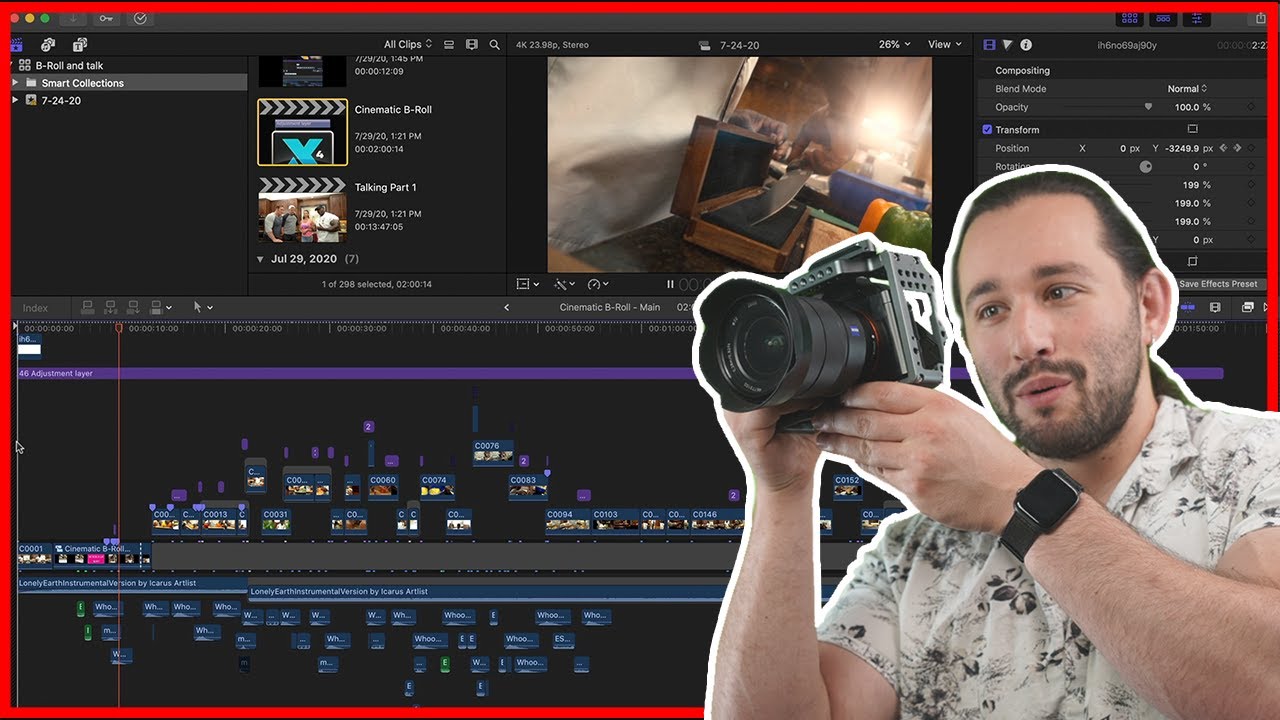Click 1 of 298 selected status text
This screenshot has height=720, width=1280.
[x=376, y=284]
